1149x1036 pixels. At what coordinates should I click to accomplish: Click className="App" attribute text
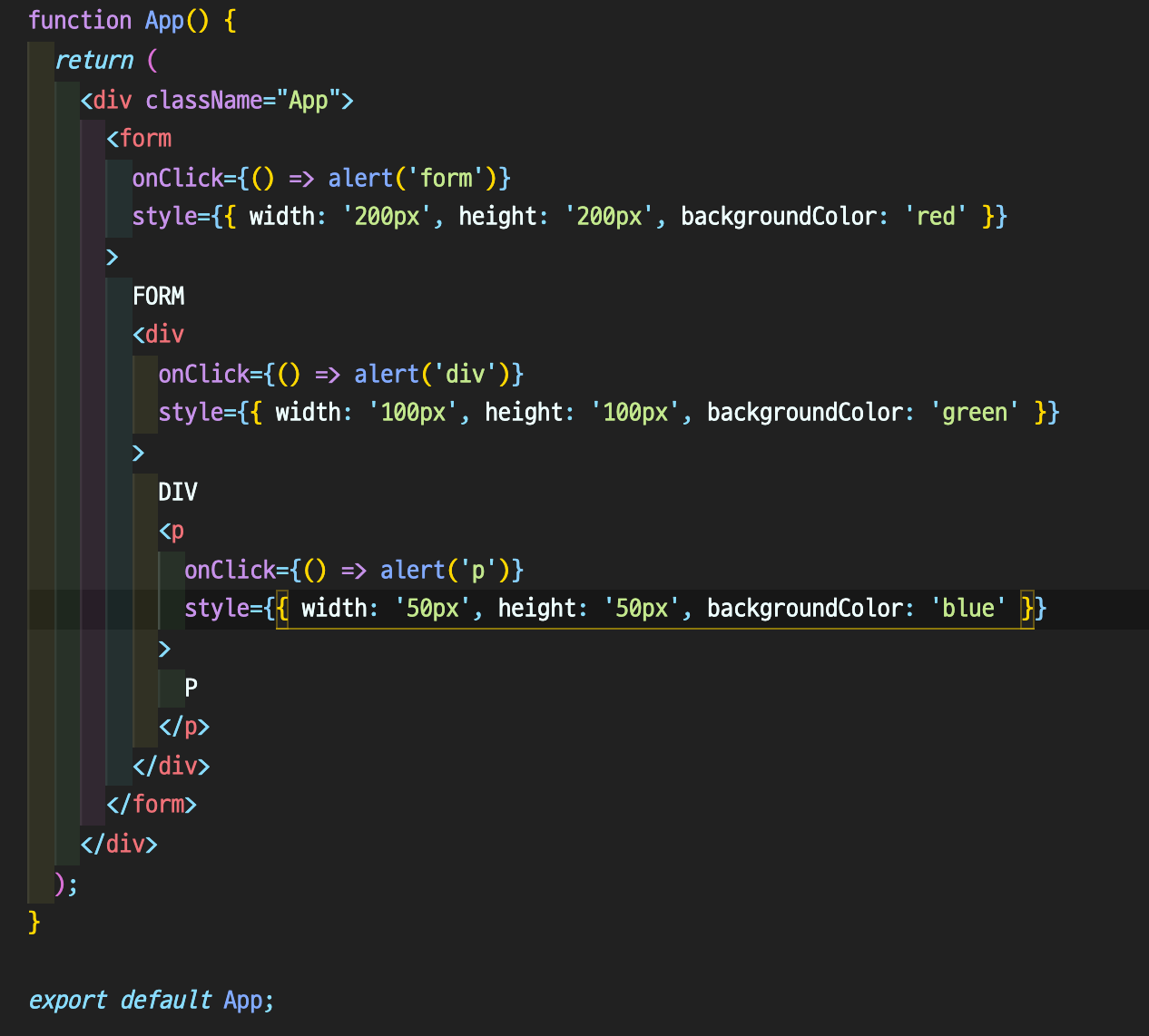point(242,100)
